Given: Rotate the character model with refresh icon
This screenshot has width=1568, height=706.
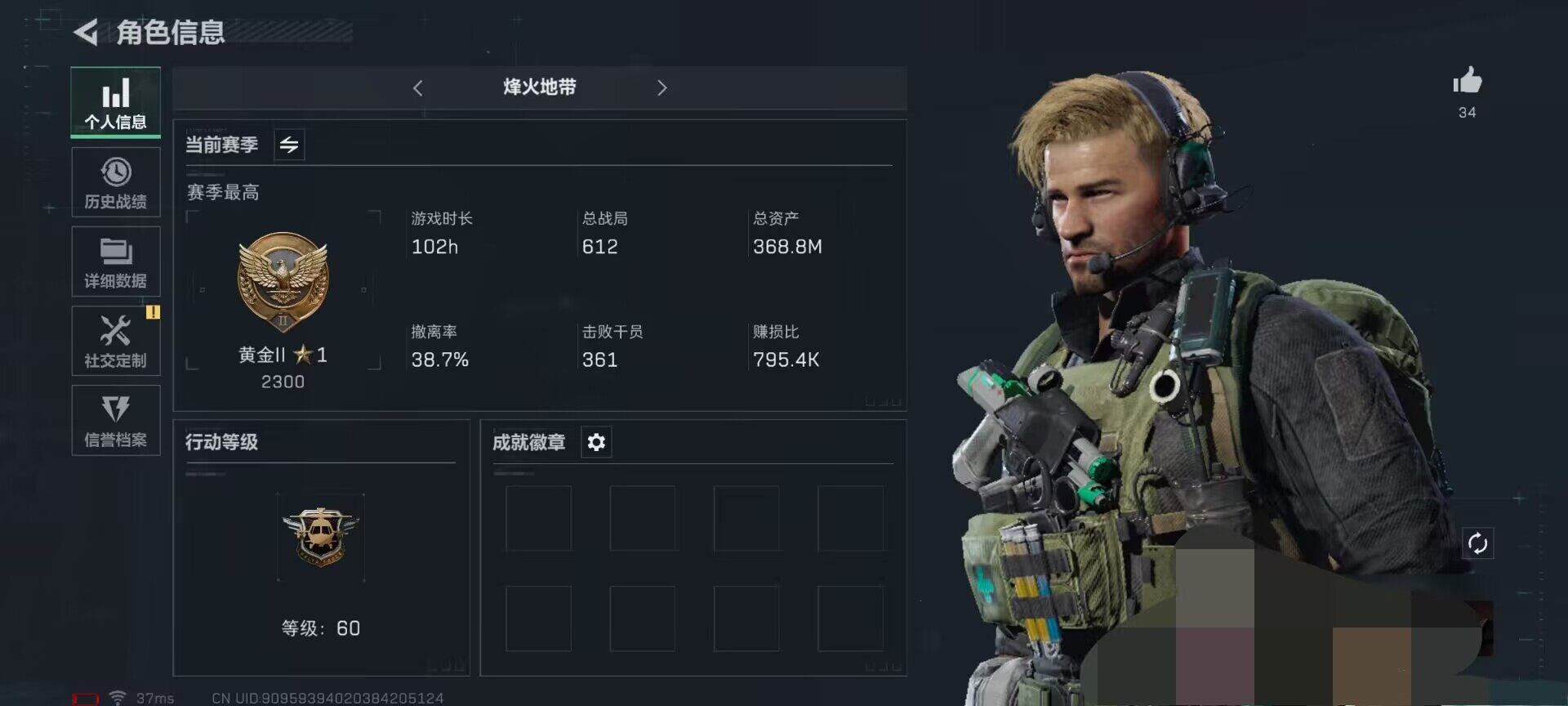Looking at the screenshot, I should point(1477,543).
